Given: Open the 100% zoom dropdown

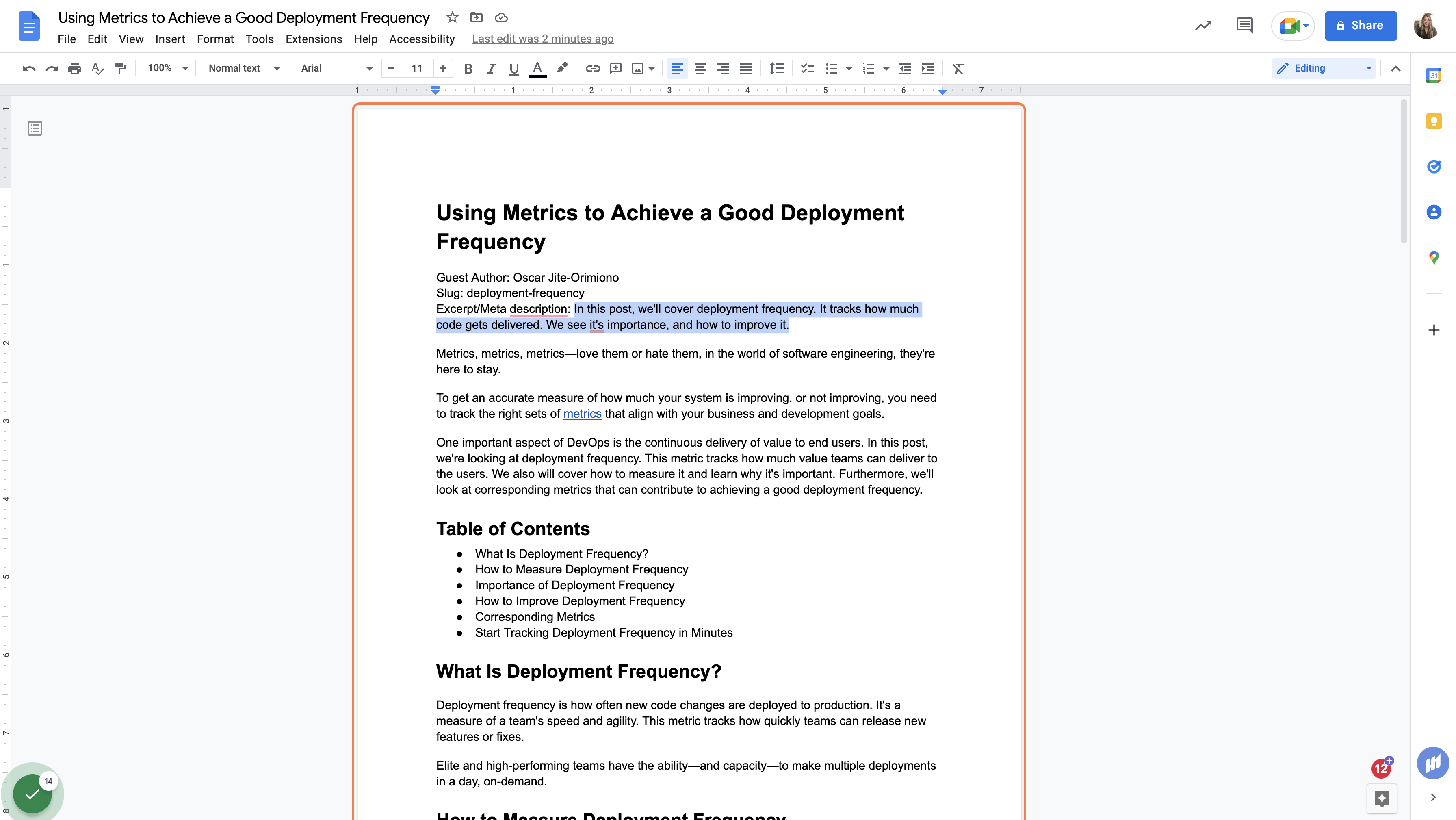Looking at the screenshot, I should coord(167,68).
